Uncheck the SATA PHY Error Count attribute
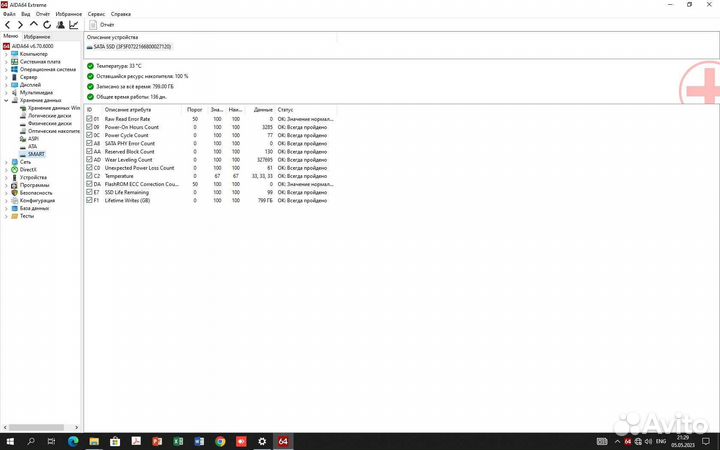 point(89,143)
